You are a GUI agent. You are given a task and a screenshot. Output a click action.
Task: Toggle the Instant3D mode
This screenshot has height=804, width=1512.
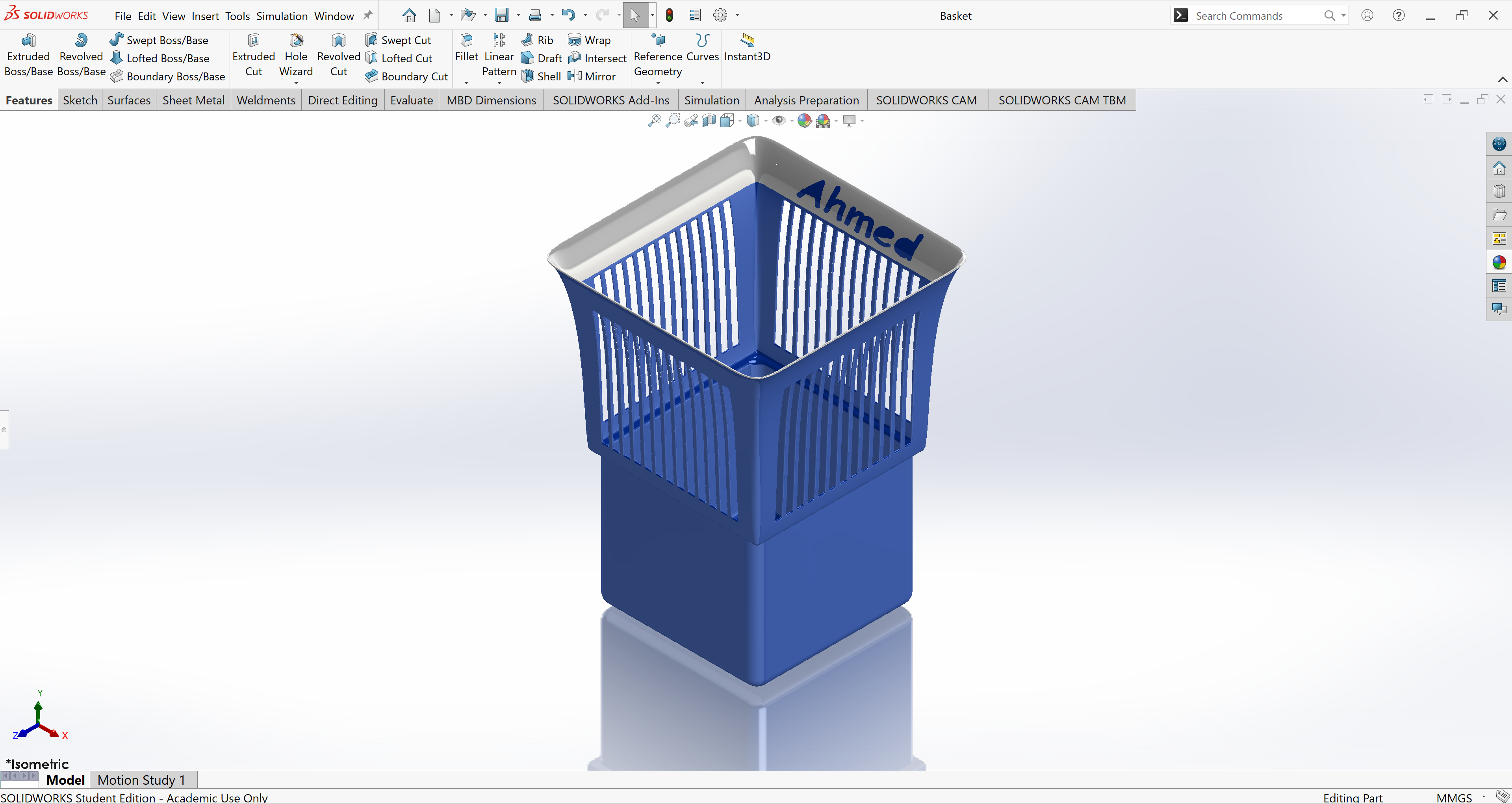click(x=747, y=48)
